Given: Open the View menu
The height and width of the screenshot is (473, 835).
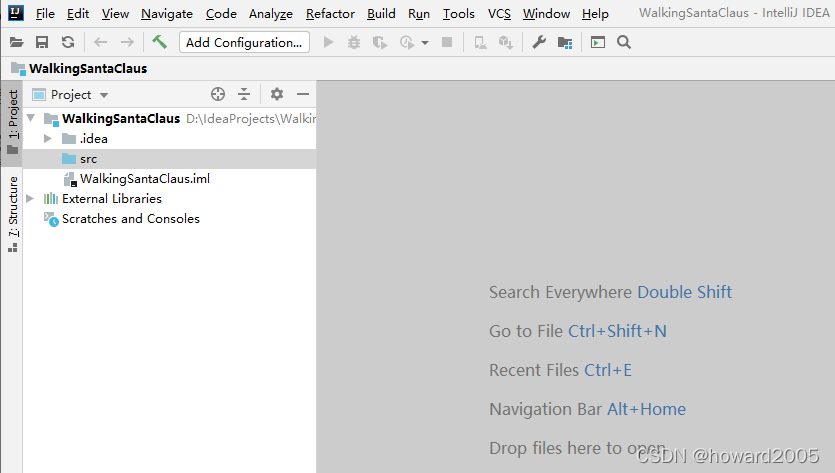Looking at the screenshot, I should (x=115, y=13).
